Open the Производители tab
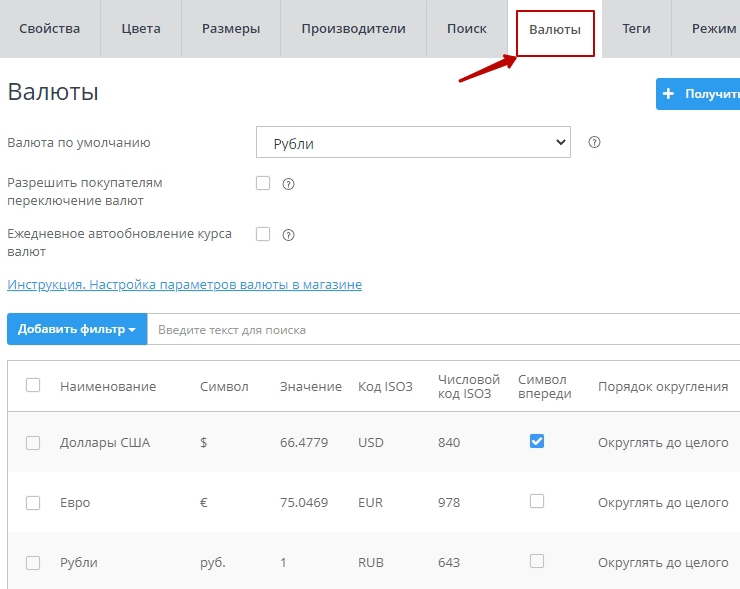 click(x=353, y=29)
